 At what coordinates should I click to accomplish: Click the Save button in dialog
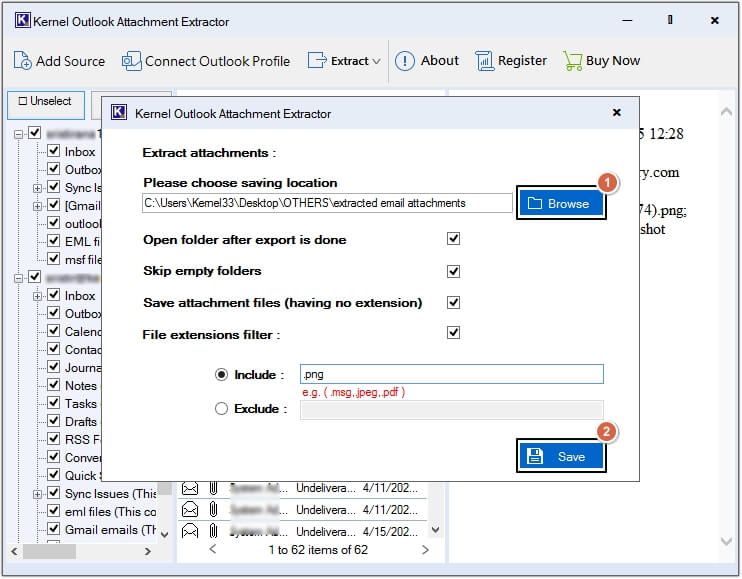click(x=561, y=456)
